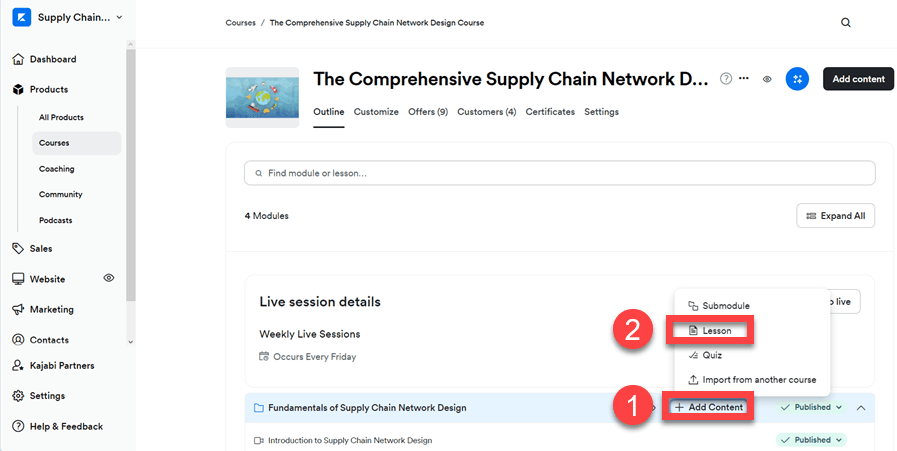
Task: Click the course thumbnail image
Action: coord(262,97)
